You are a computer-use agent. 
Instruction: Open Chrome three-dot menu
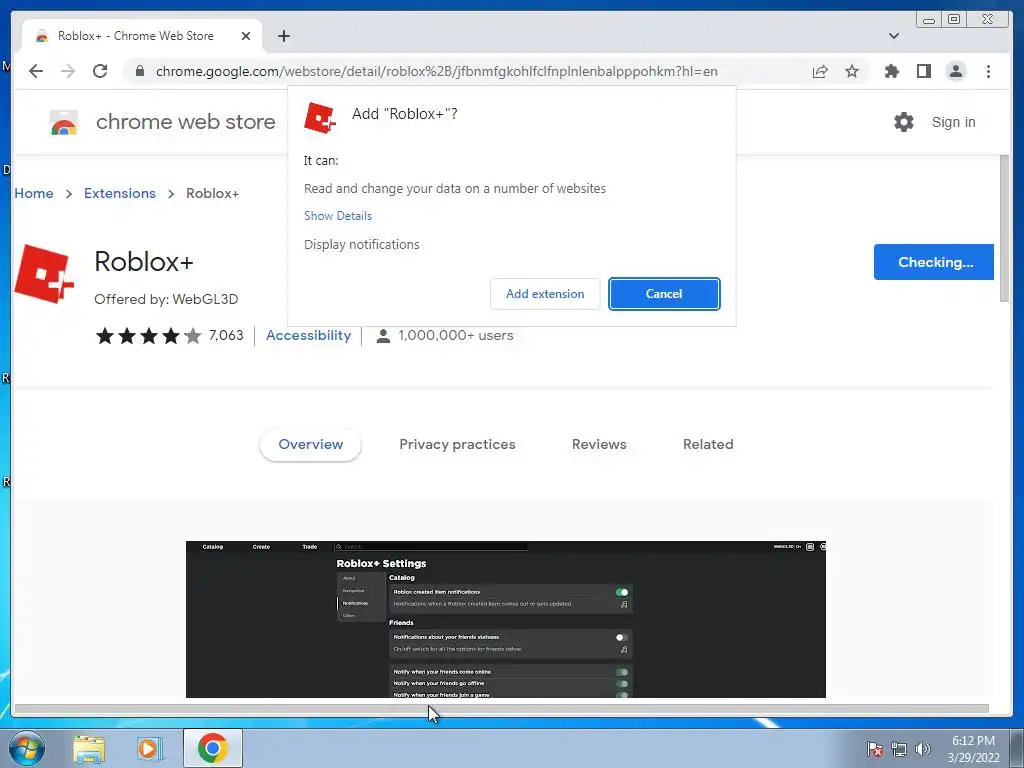coord(988,71)
